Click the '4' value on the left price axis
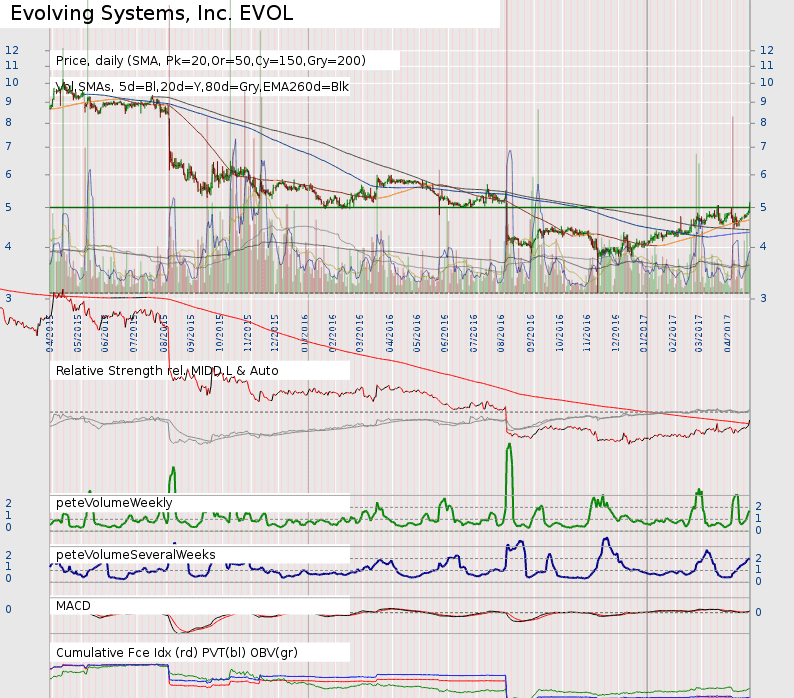Image resolution: width=794 pixels, height=698 pixels. 9,247
